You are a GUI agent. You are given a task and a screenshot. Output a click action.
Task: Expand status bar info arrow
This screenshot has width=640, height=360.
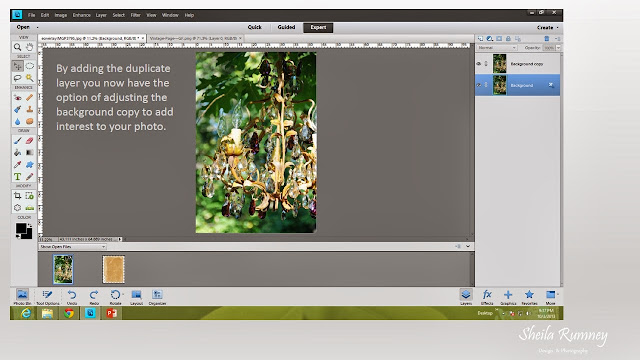(120, 239)
